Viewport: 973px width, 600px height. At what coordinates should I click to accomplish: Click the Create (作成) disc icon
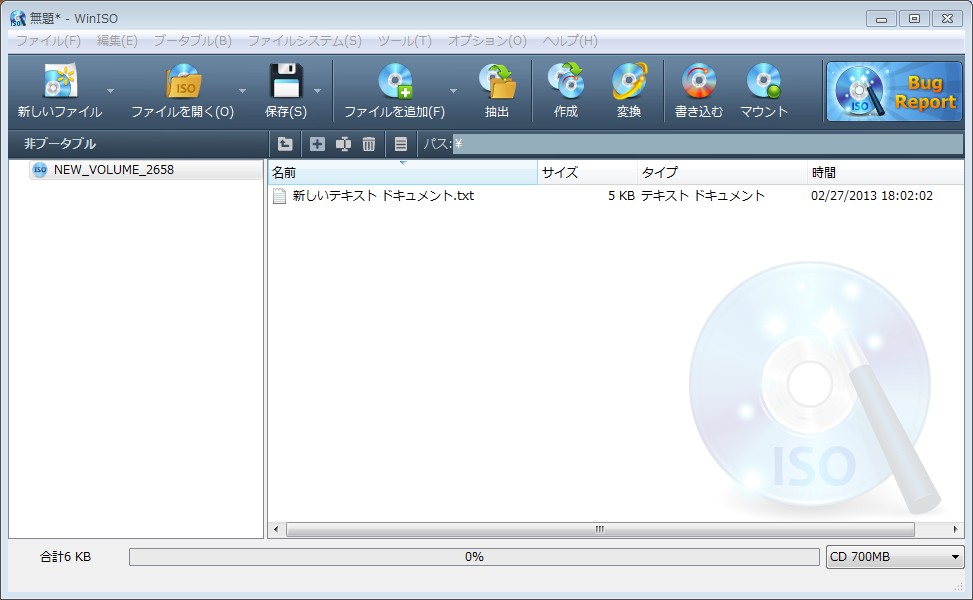[x=566, y=81]
